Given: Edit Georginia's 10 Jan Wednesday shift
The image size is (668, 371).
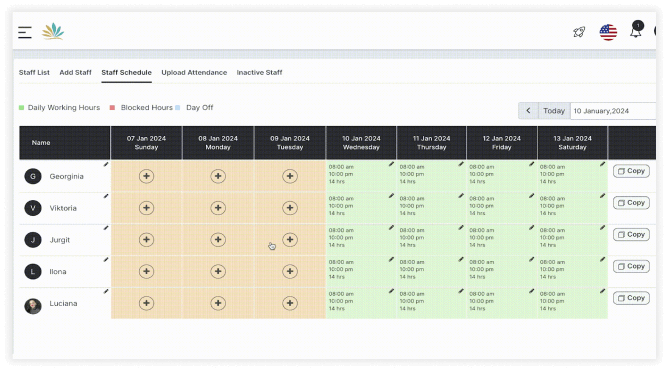Looking at the screenshot, I should click(391, 164).
